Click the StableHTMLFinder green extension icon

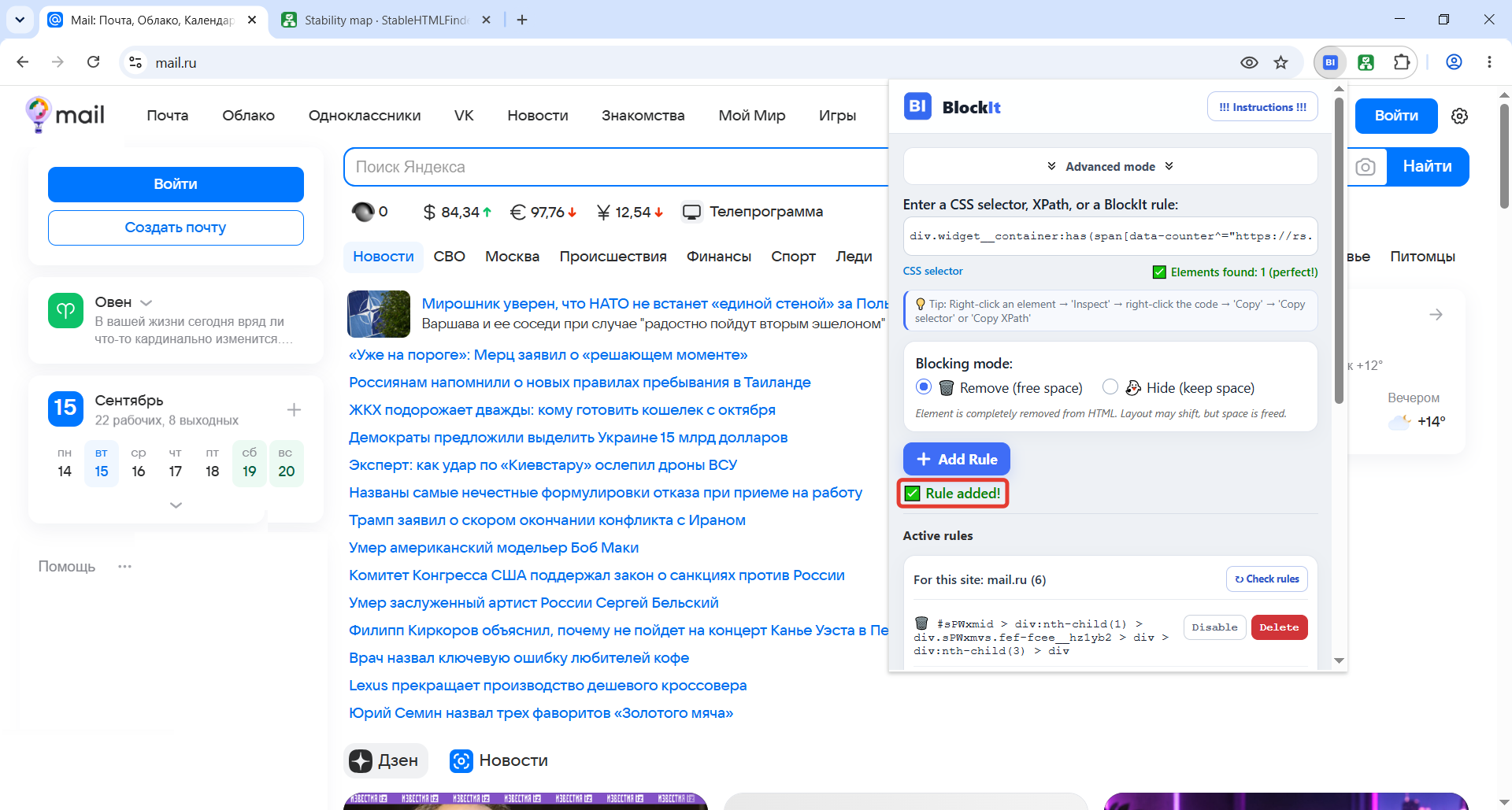click(x=1366, y=62)
